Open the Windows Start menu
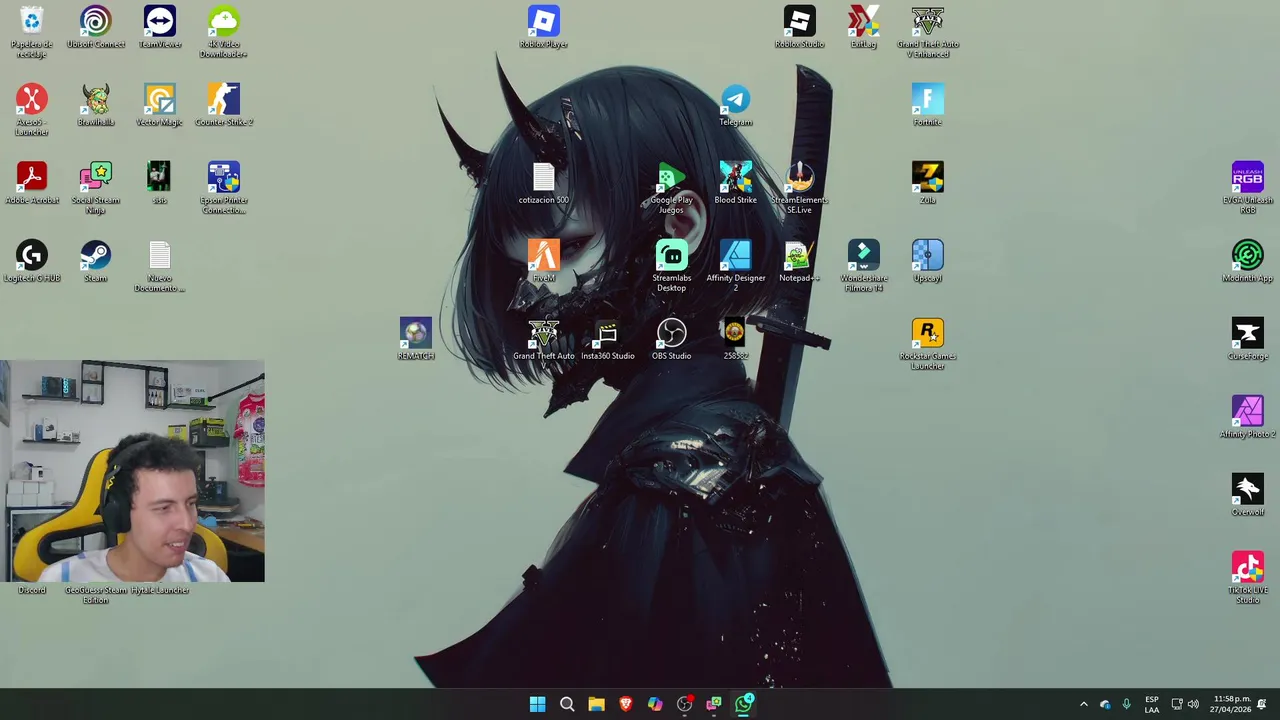 (537, 704)
